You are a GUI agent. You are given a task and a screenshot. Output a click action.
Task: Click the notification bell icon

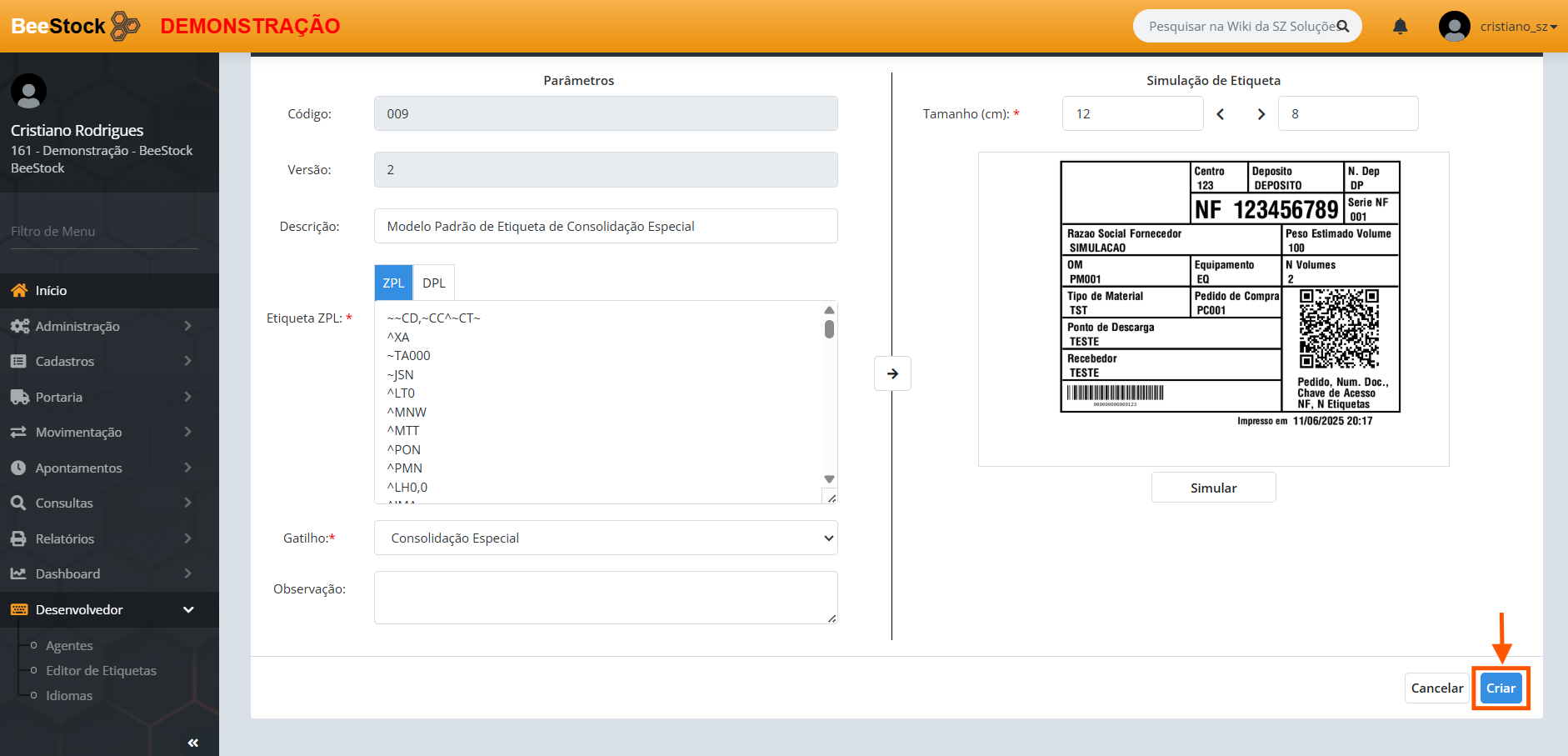(1400, 27)
